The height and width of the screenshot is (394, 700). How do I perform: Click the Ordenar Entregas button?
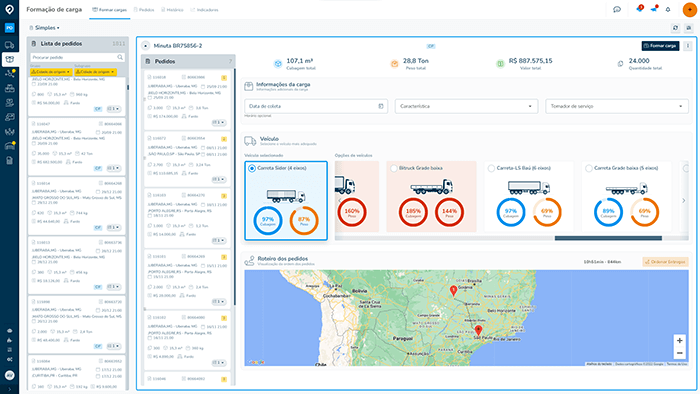click(665, 262)
